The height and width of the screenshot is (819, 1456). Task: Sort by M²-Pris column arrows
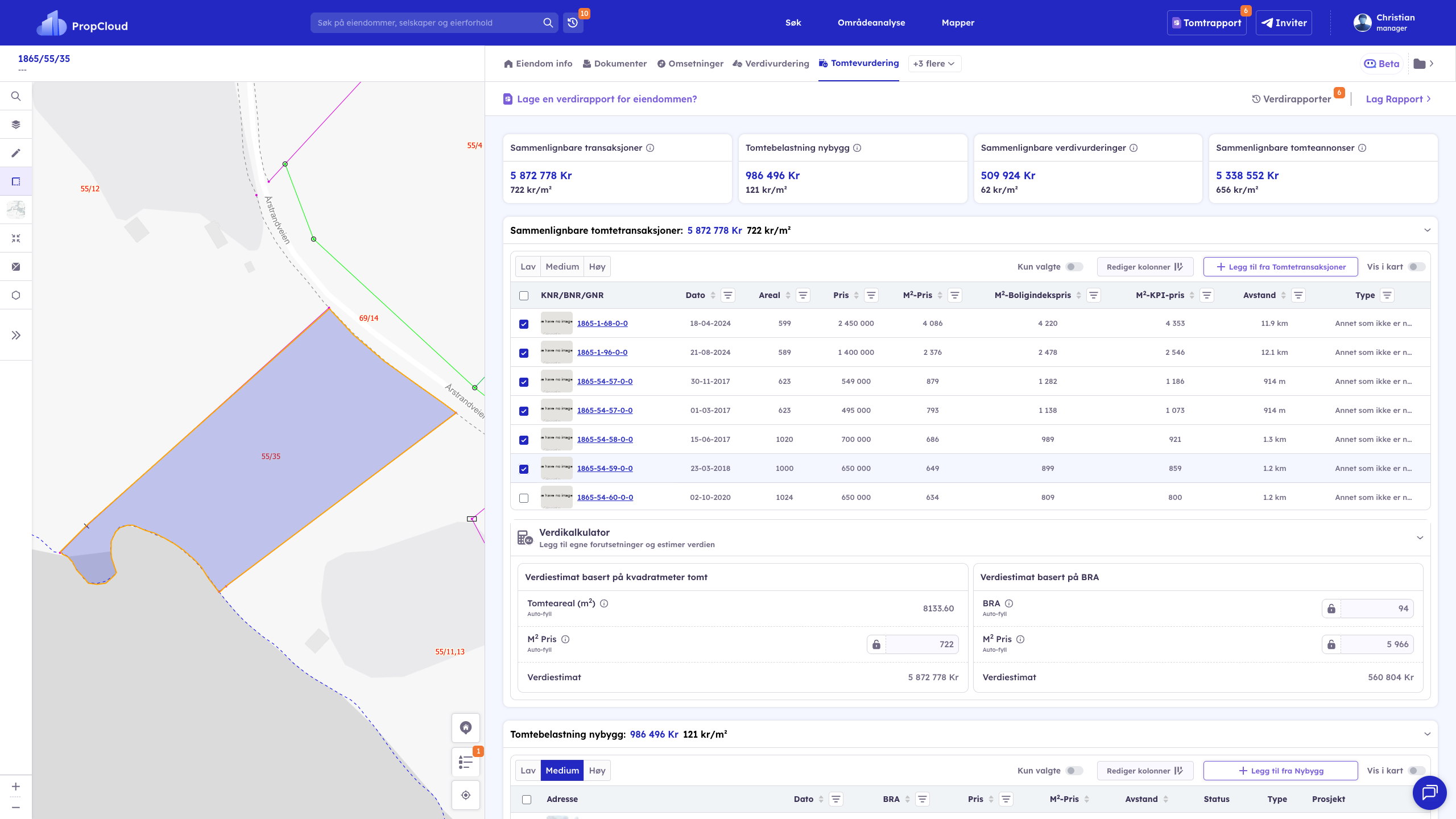click(940, 295)
